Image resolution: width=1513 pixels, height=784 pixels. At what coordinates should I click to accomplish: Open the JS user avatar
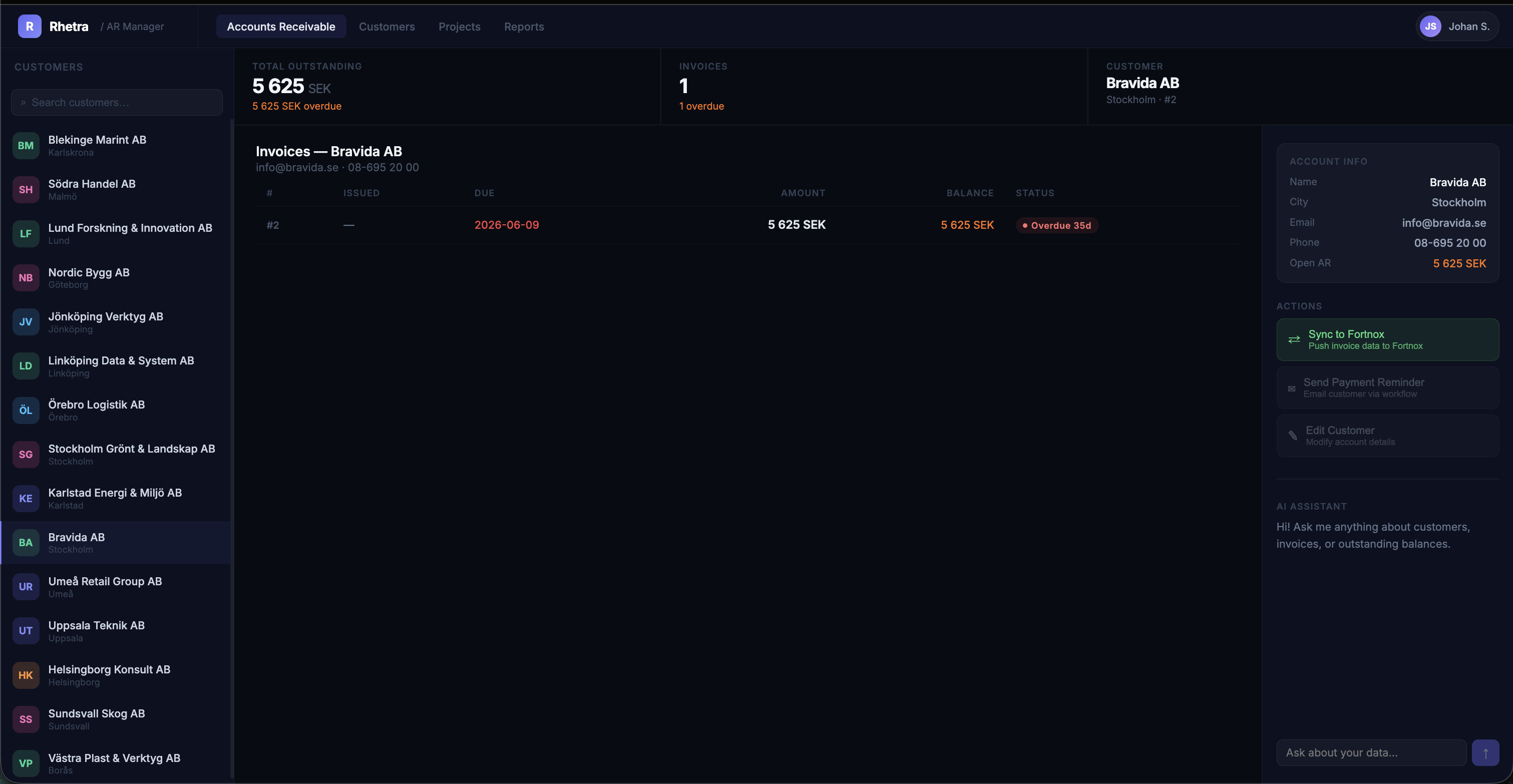(x=1430, y=27)
